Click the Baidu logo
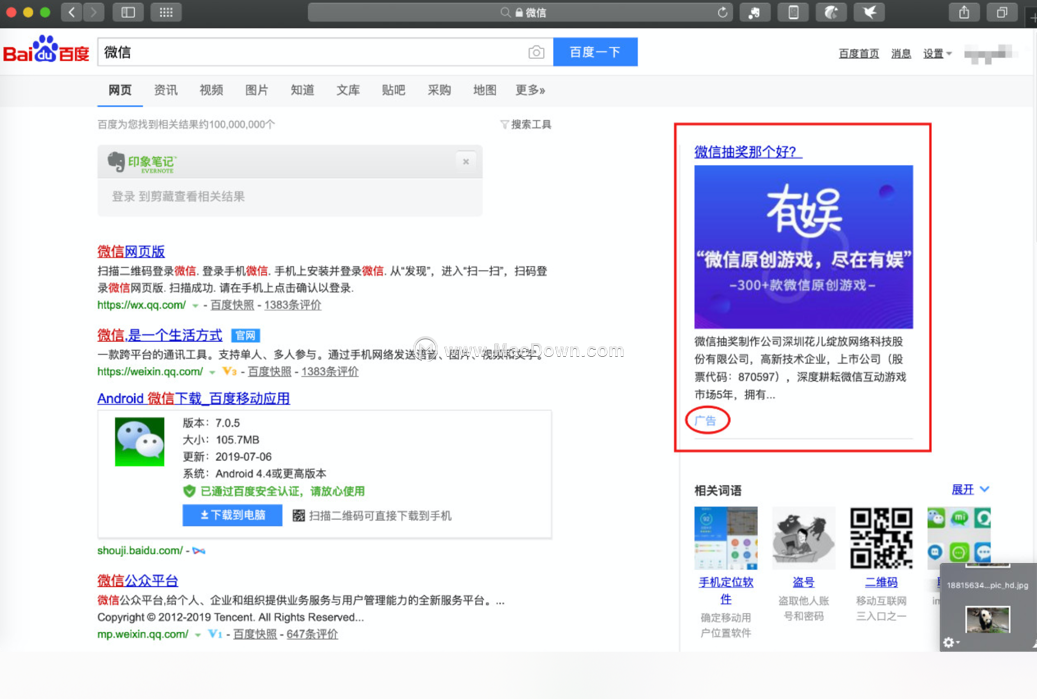Viewport: 1037px width, 699px height. [x=46, y=50]
